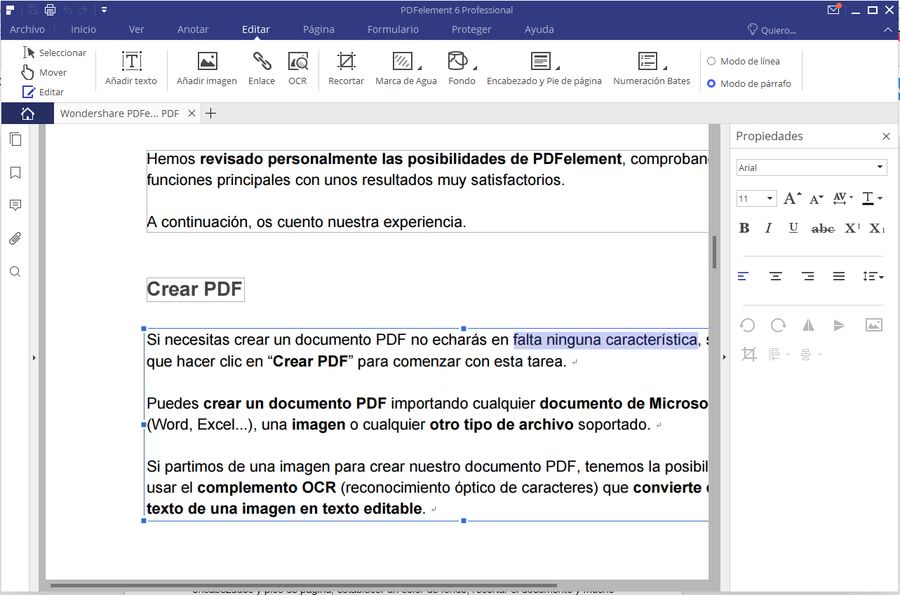Switch to the Ver tab
Viewport: 900px width, 595px height.
coord(136,29)
